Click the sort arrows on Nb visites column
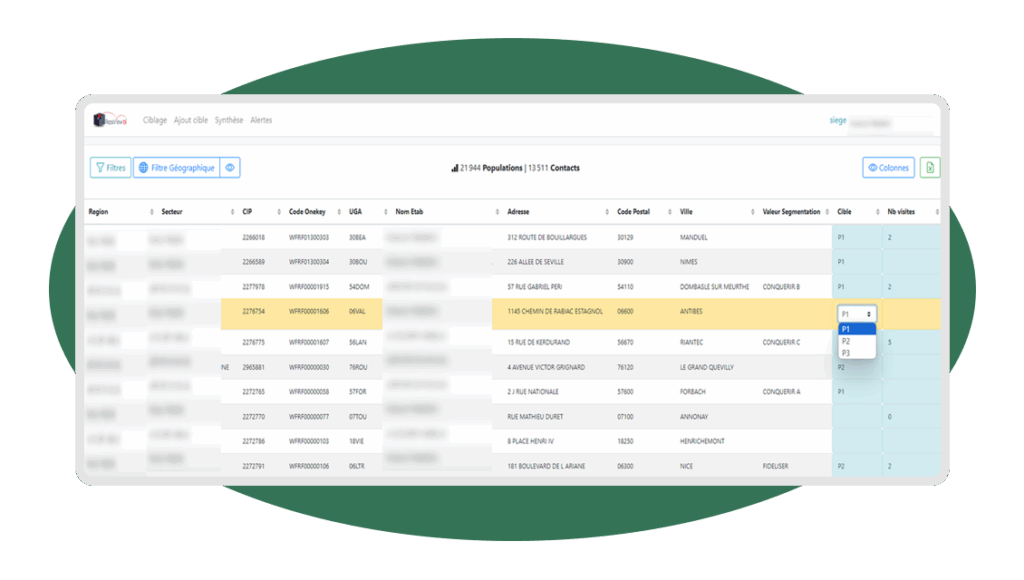 point(936,212)
